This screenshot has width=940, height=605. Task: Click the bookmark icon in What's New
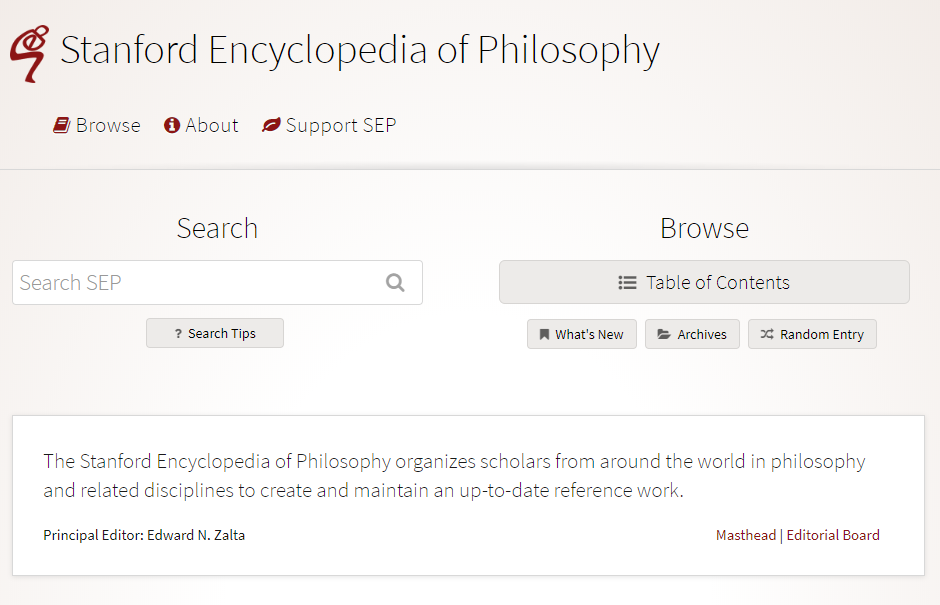[x=544, y=335]
